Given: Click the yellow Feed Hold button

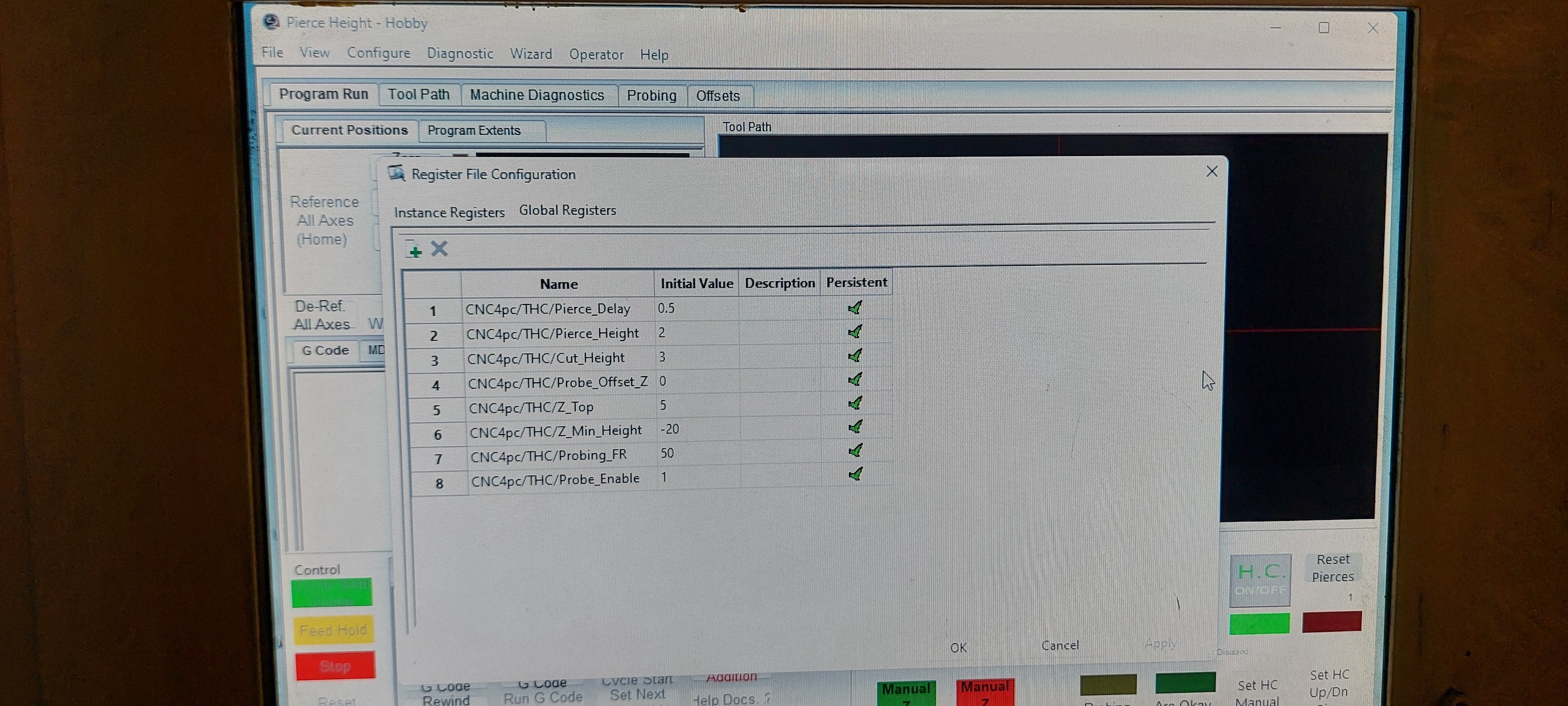Looking at the screenshot, I should (333, 631).
